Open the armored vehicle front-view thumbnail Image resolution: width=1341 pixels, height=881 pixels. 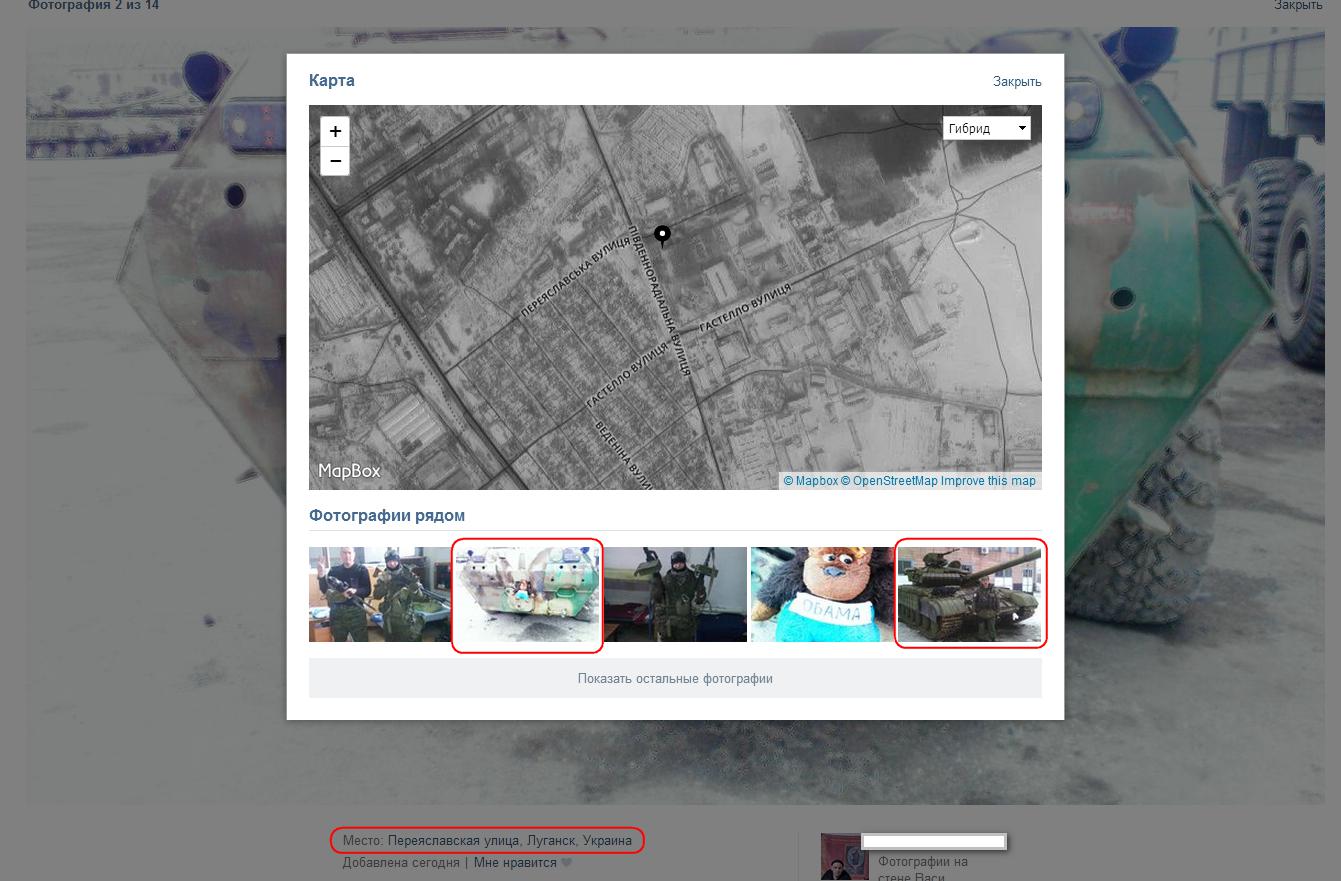coord(527,594)
